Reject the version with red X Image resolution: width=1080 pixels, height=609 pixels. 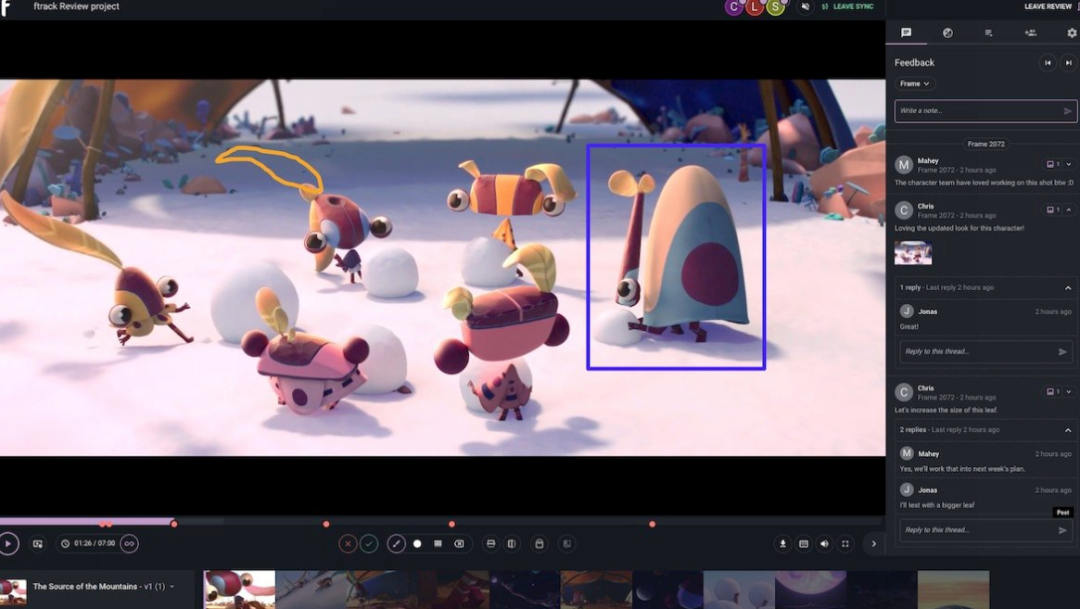(348, 544)
